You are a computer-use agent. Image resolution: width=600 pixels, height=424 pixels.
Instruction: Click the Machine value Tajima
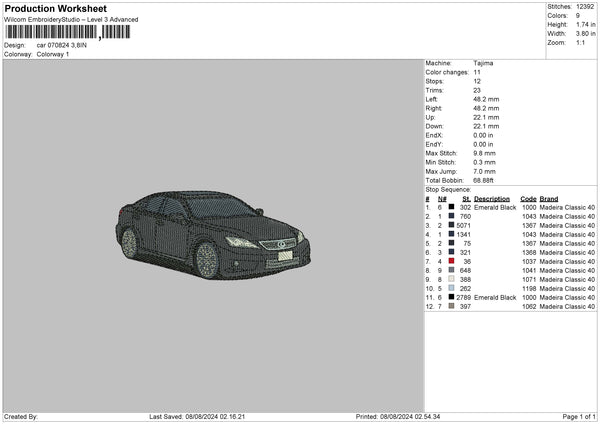coord(483,63)
